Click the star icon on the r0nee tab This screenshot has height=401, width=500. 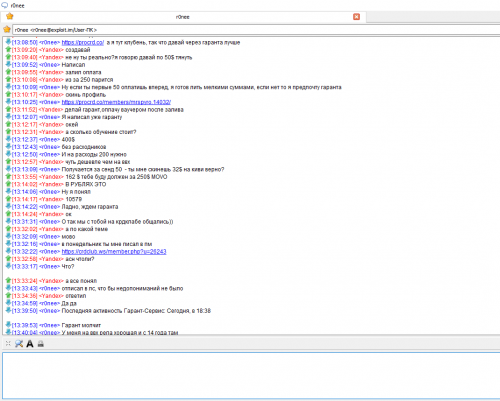pos(10,16)
